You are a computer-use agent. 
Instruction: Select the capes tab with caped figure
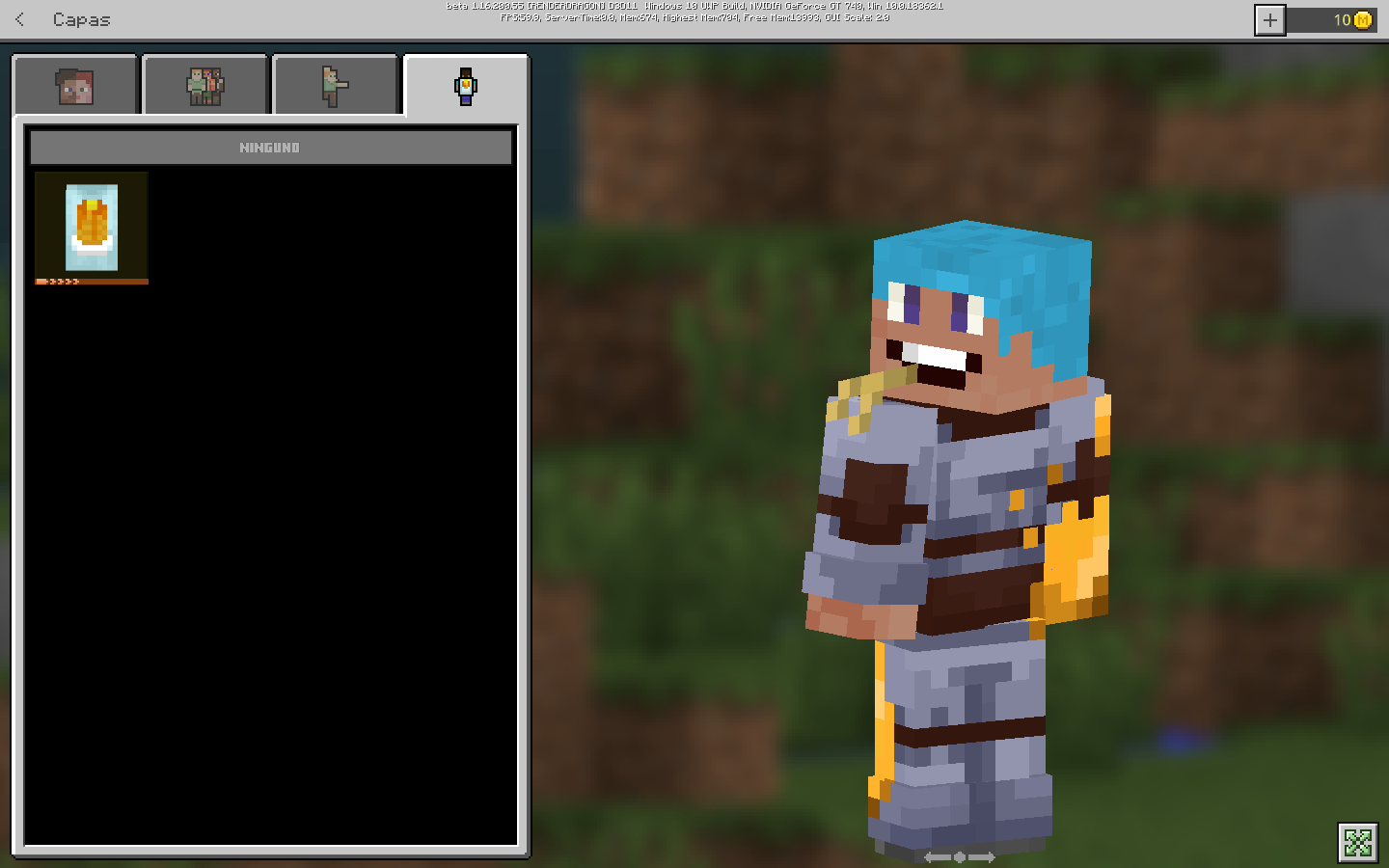coord(466,86)
